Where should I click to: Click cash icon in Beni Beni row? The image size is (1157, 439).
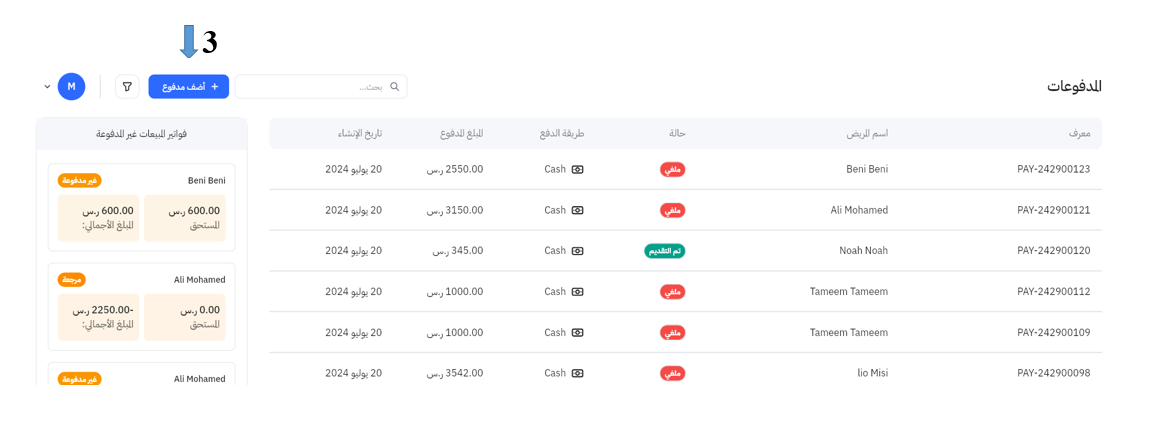click(577, 170)
